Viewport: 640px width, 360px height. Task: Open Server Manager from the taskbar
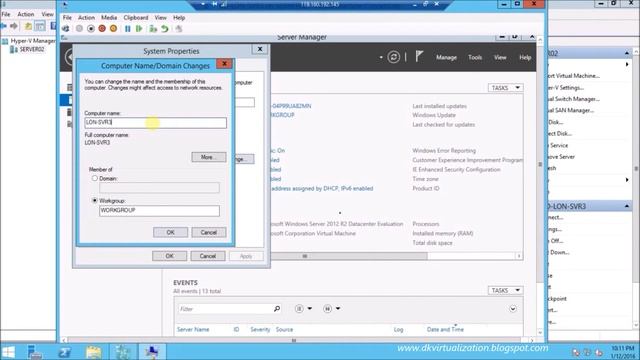tap(35, 352)
